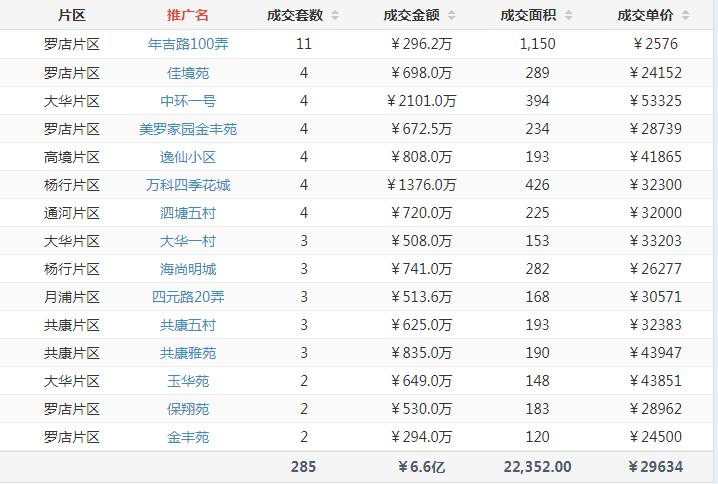The image size is (718, 484).
Task: Click the 片区 column header
Action: 72,16
